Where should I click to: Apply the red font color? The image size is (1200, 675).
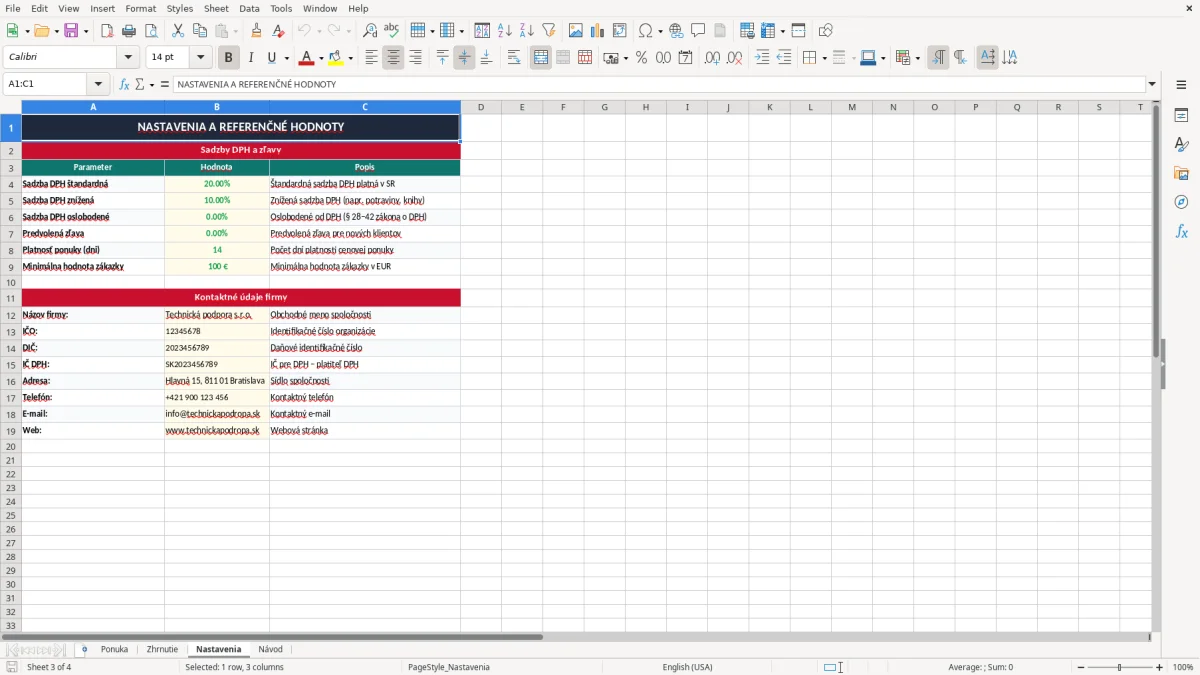[306, 58]
